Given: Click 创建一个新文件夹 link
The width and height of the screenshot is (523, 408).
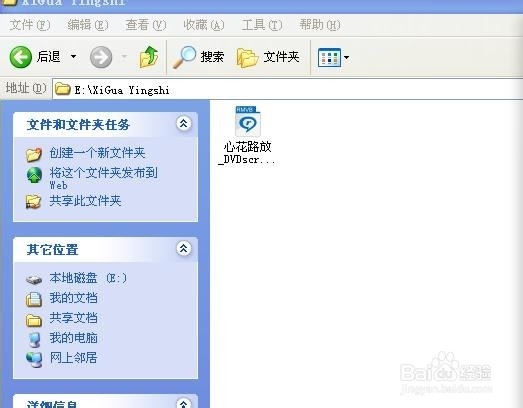Looking at the screenshot, I should pyautogui.click(x=97, y=153).
